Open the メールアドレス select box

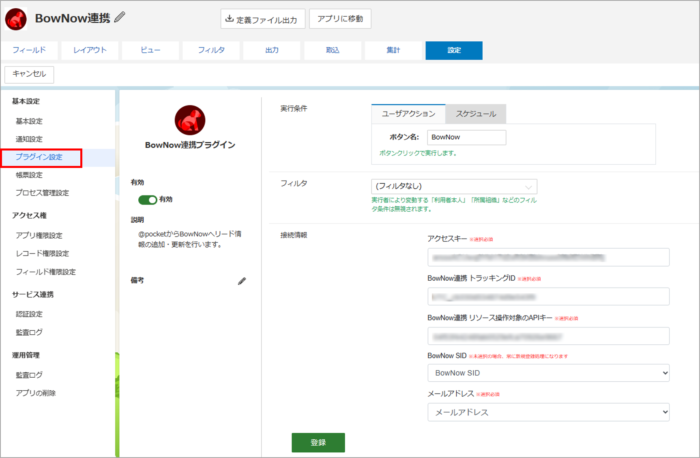(548, 412)
